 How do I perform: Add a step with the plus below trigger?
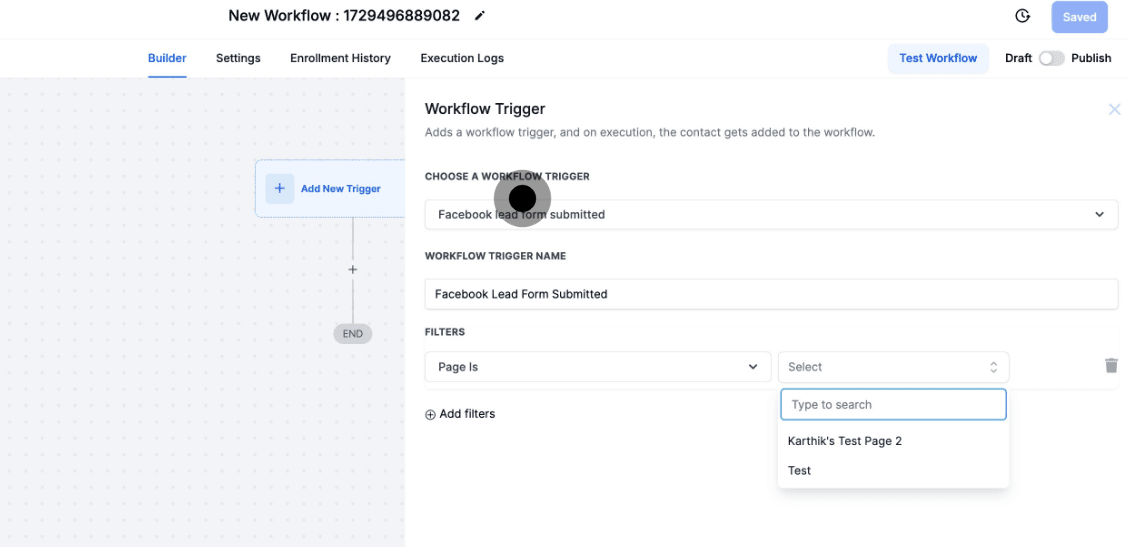tap(352, 270)
